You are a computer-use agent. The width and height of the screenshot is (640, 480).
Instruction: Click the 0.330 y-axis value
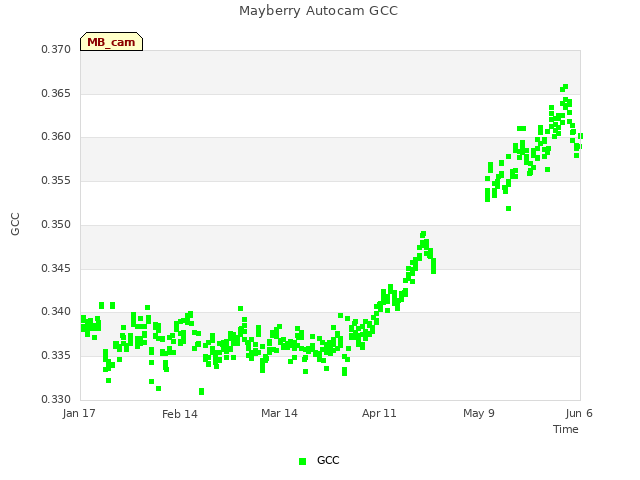[x=56, y=399]
